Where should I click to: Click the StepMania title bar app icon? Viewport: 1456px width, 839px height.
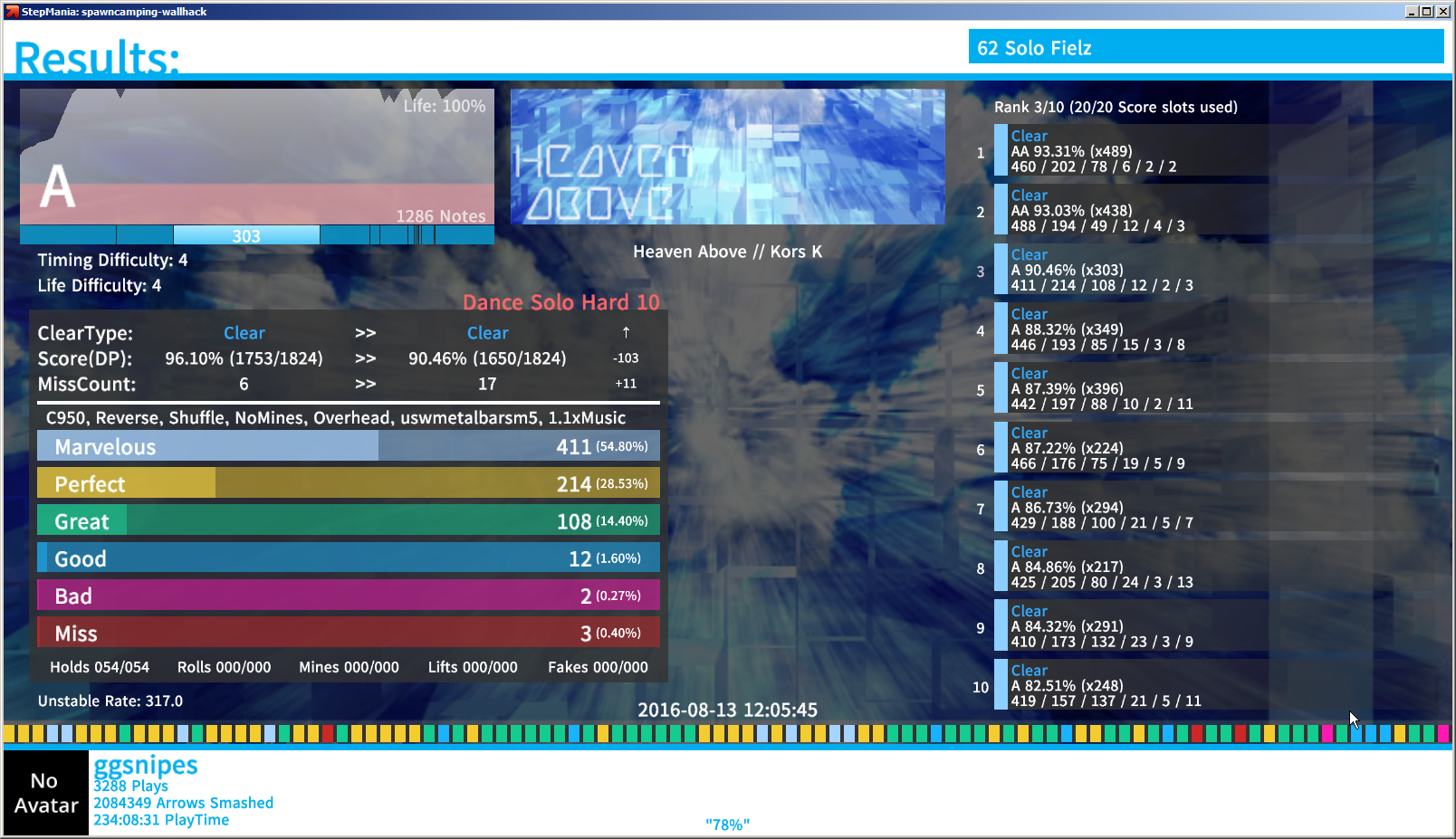click(x=12, y=12)
